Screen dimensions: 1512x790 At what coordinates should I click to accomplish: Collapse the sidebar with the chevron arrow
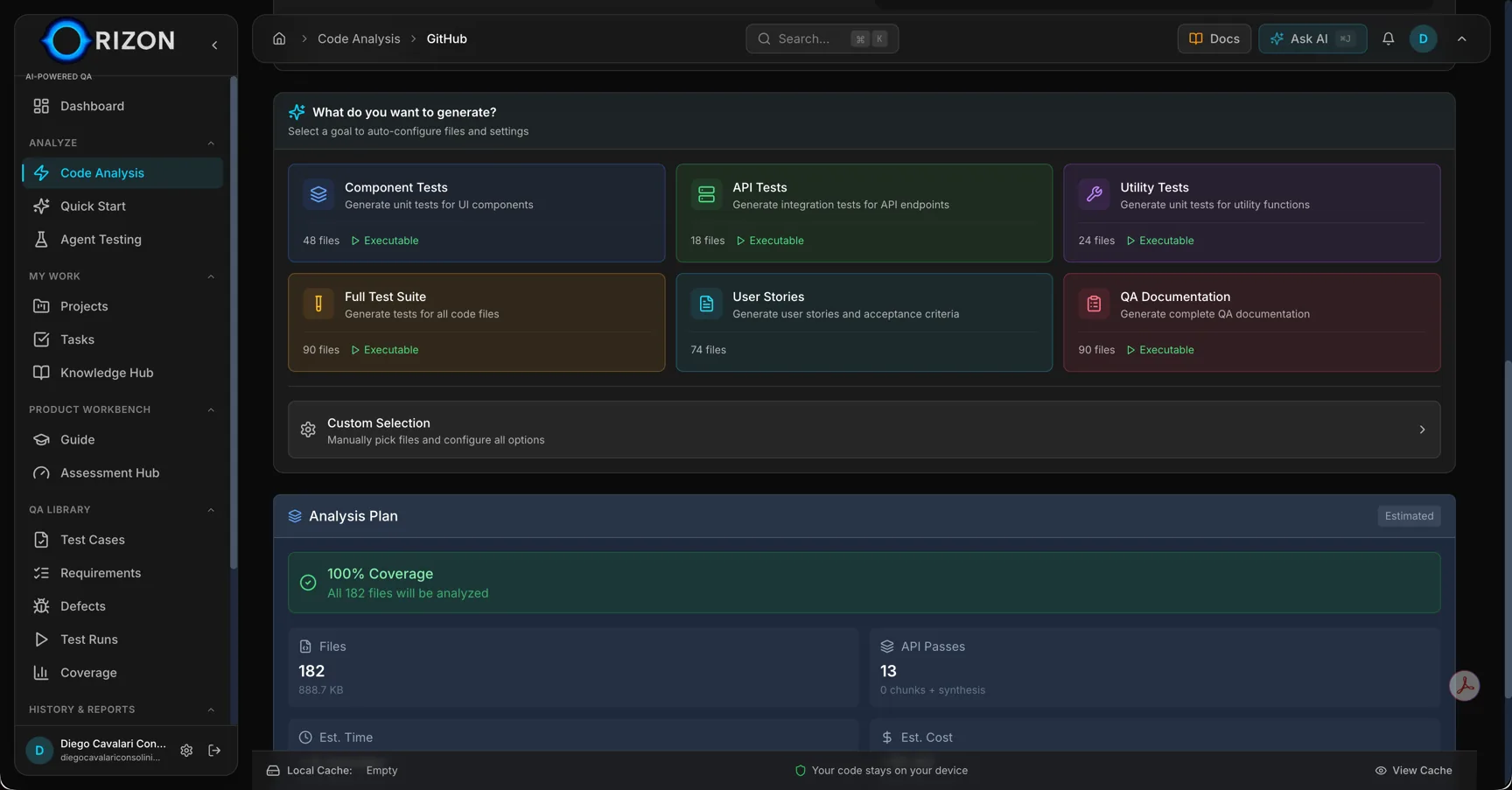click(x=214, y=45)
